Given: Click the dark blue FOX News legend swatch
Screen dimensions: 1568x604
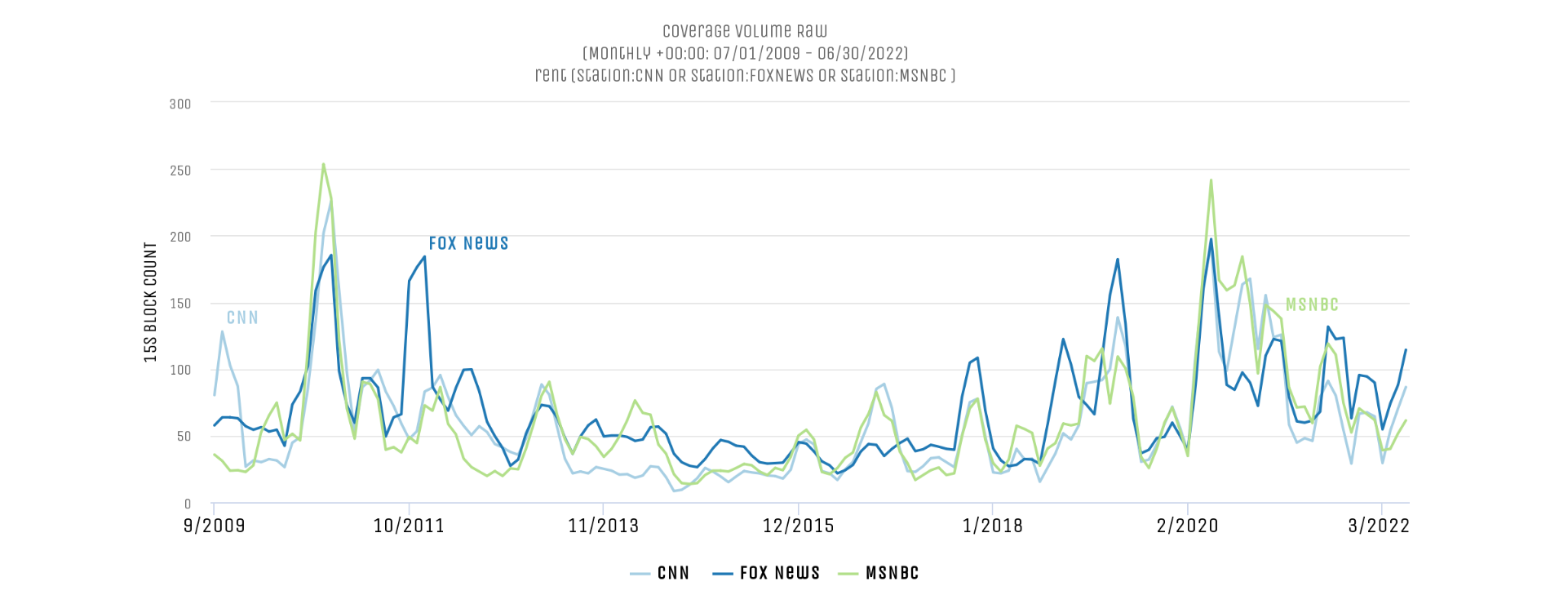Looking at the screenshot, I should click(x=723, y=574).
